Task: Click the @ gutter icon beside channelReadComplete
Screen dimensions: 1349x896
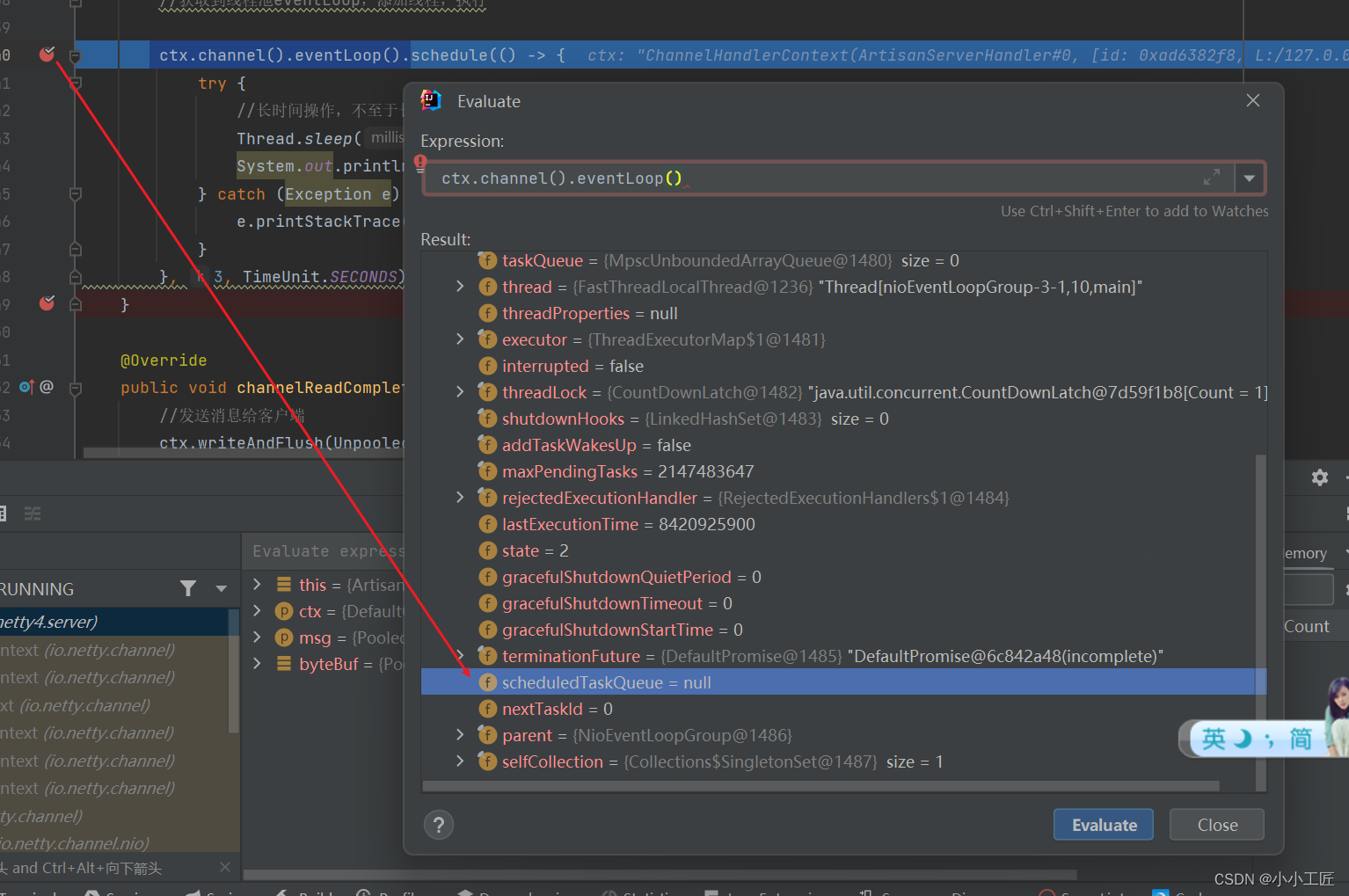Action: point(47,387)
